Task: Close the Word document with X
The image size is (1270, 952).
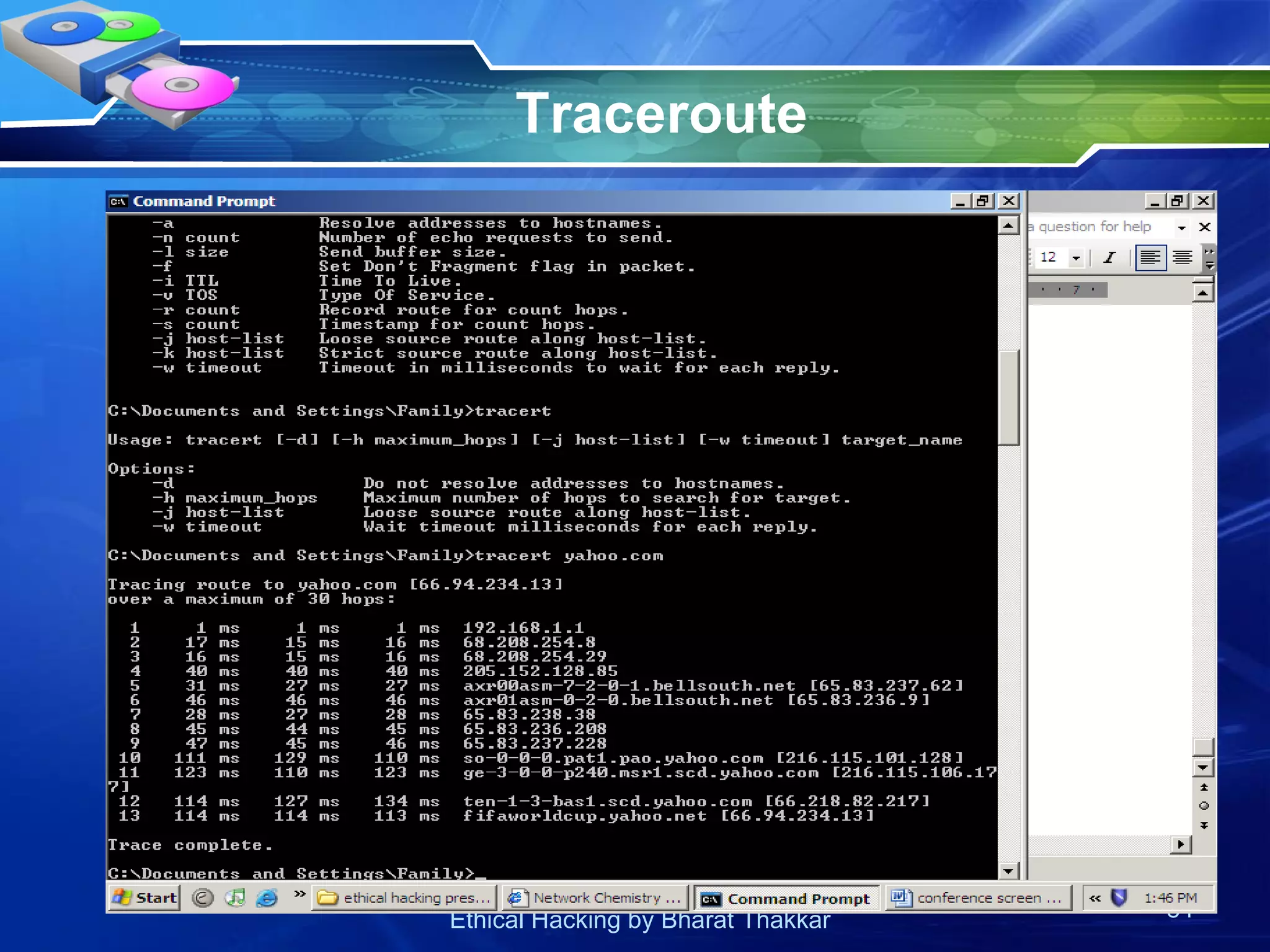Action: coord(1204,227)
